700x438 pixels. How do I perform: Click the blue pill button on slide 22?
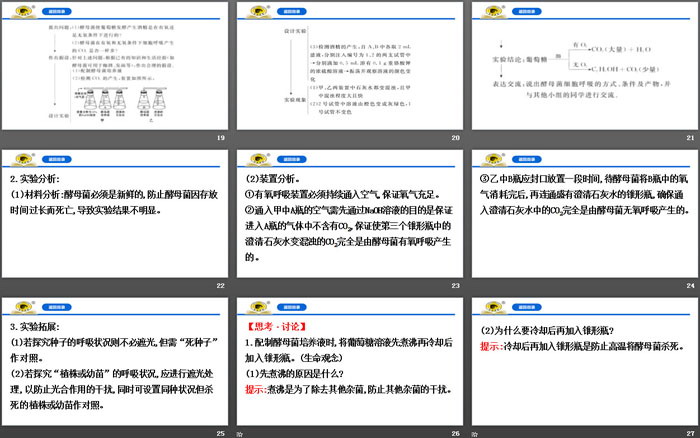tap(57, 159)
